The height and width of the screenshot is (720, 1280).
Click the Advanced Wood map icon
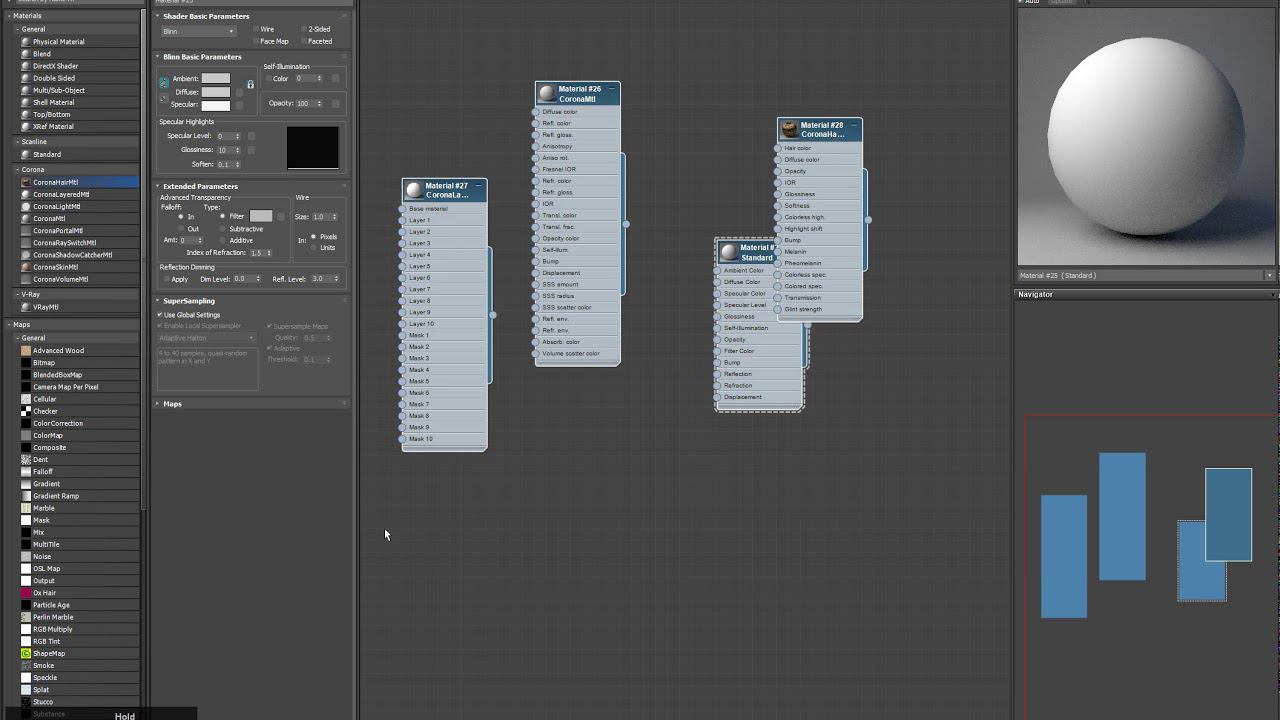point(26,351)
